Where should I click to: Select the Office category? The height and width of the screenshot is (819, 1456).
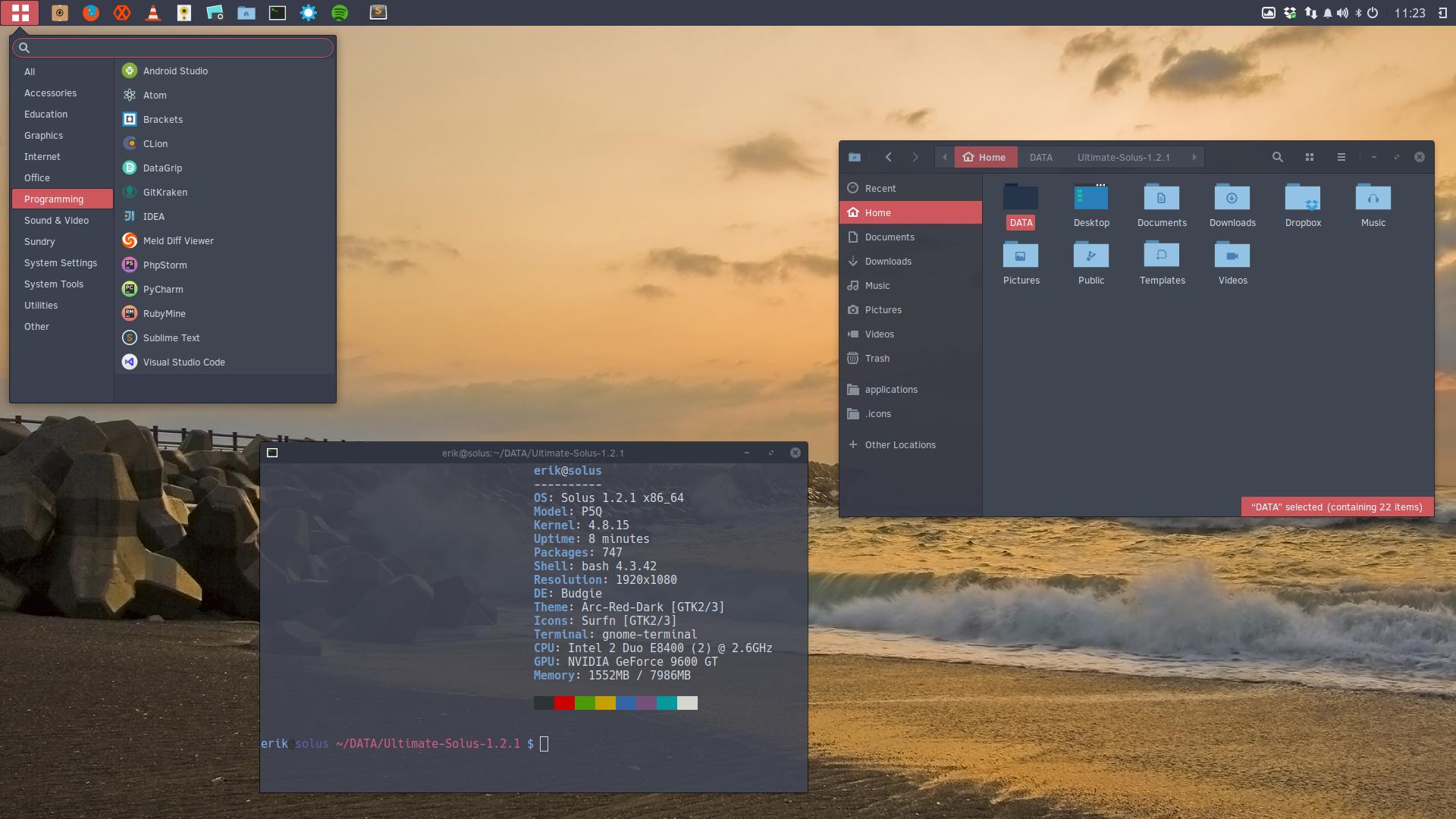[x=62, y=177]
